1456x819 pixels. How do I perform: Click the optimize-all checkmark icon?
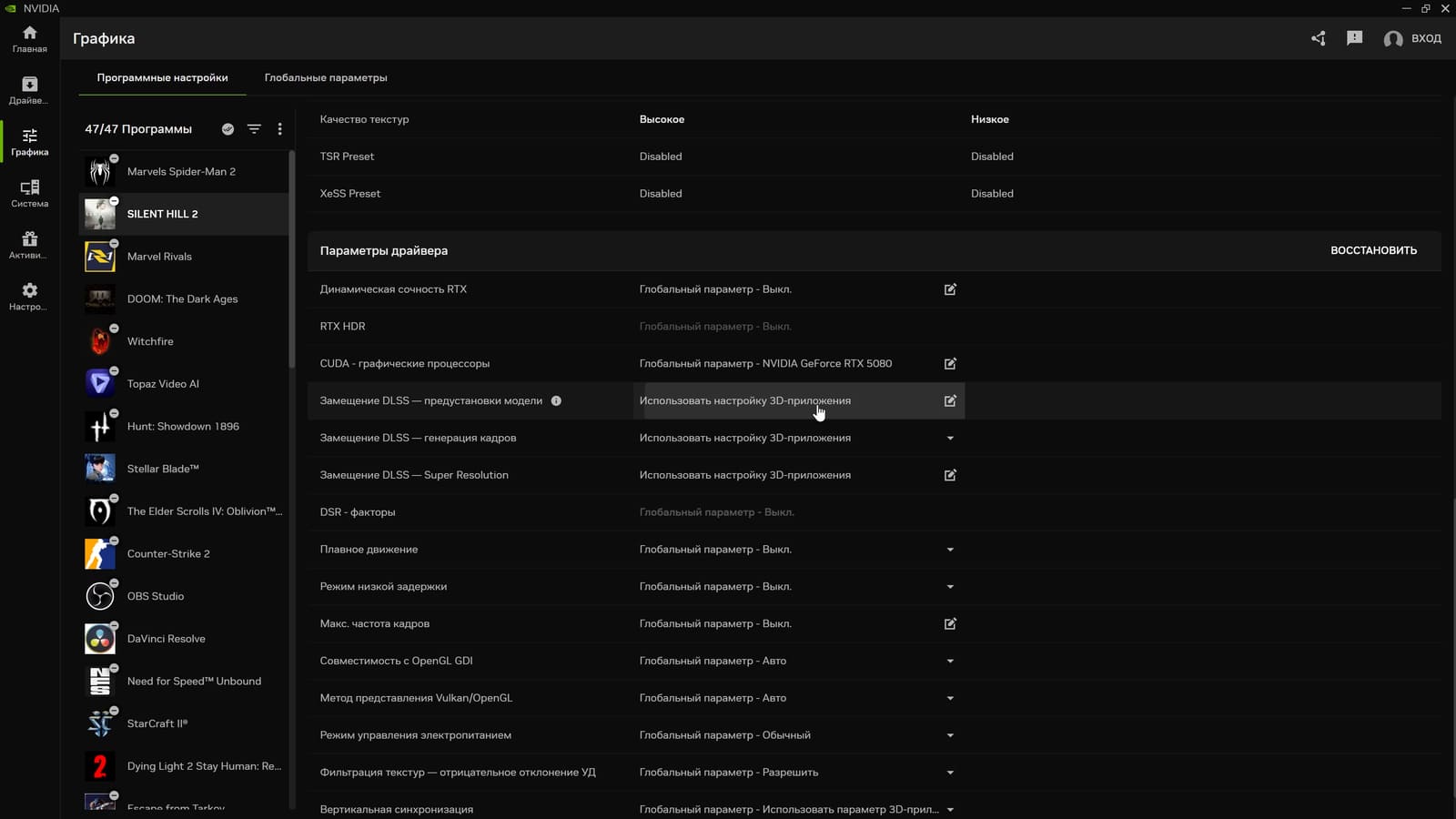227,129
